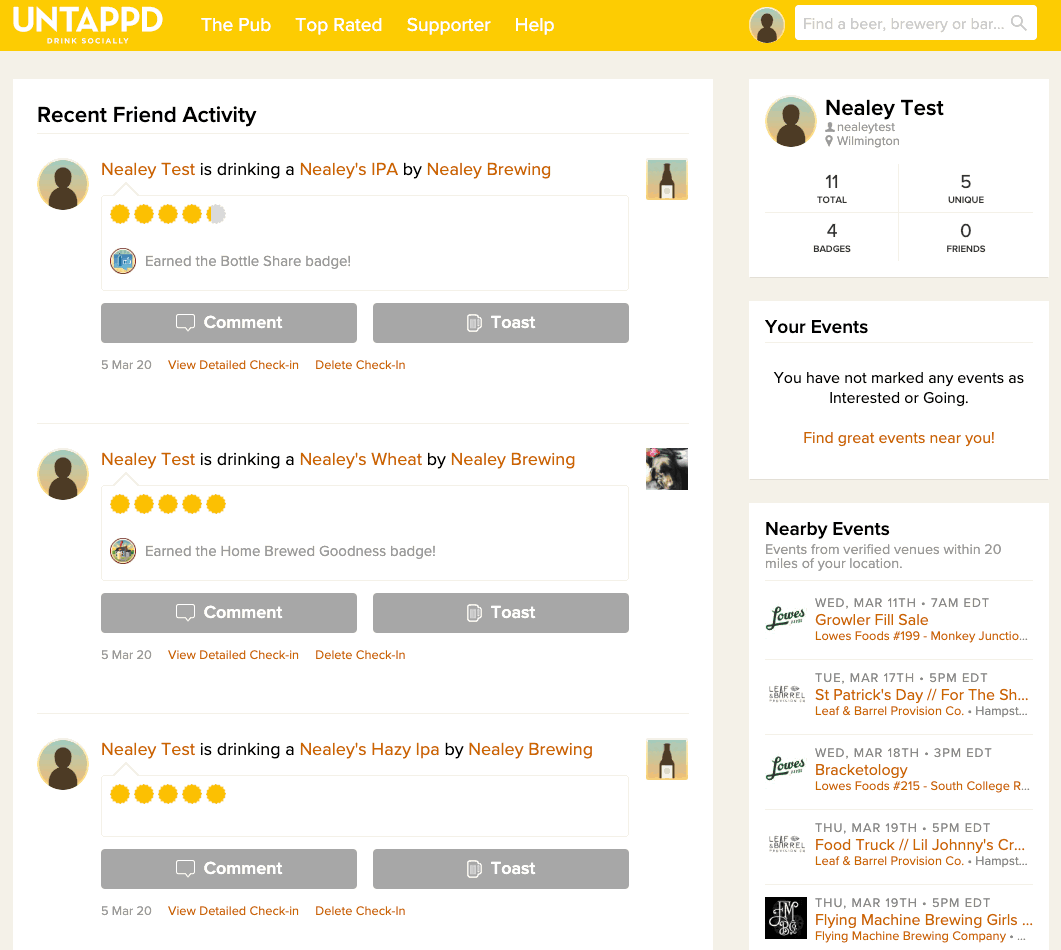Open Nealey Brewing link on IPA check-in
Screen dimensions: 1061x950
pos(489,169)
